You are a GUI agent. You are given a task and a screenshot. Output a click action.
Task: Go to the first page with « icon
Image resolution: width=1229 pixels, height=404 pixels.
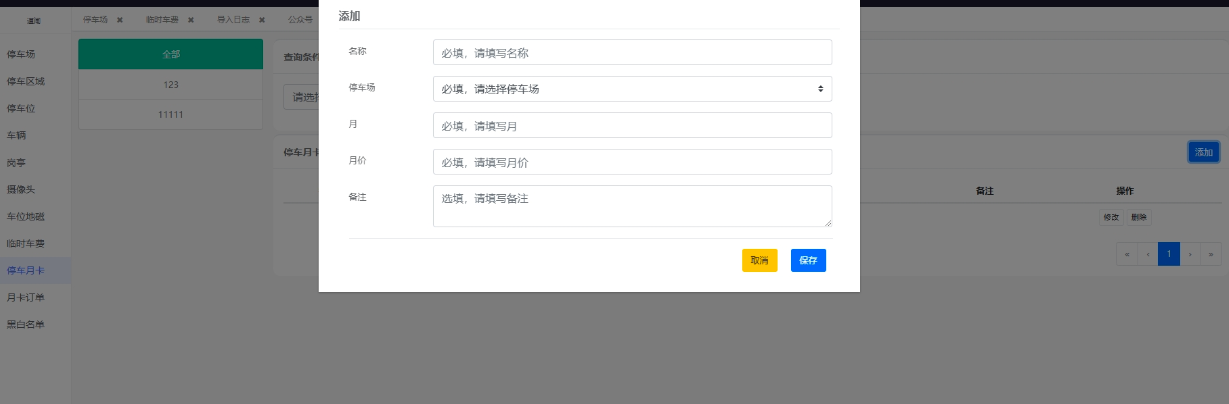pos(1127,254)
